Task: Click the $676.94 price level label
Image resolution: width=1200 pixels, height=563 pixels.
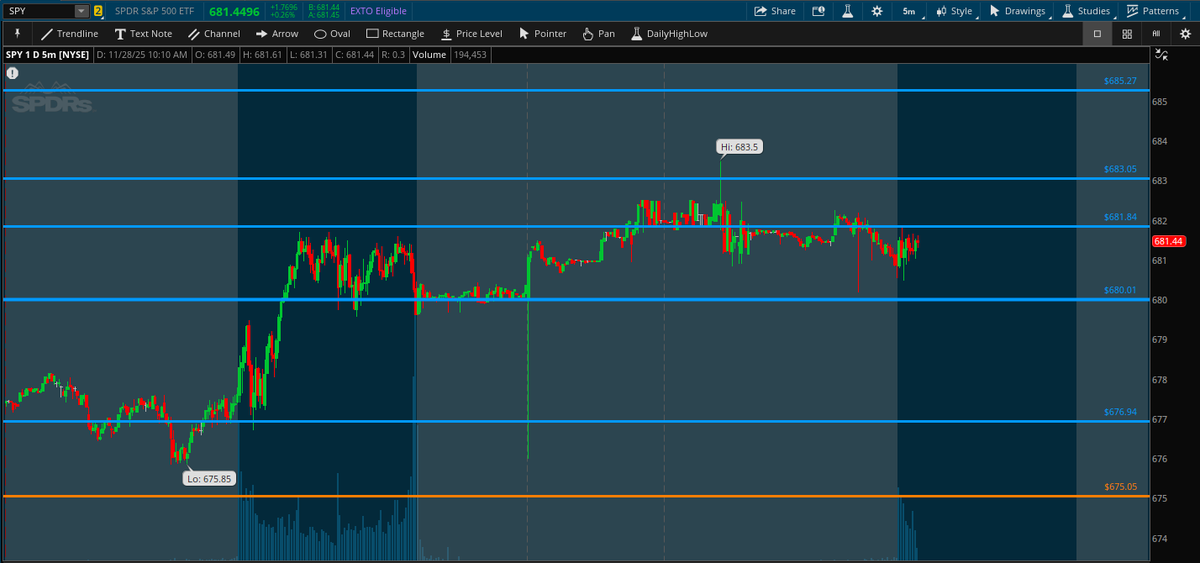Action: click(x=1120, y=411)
